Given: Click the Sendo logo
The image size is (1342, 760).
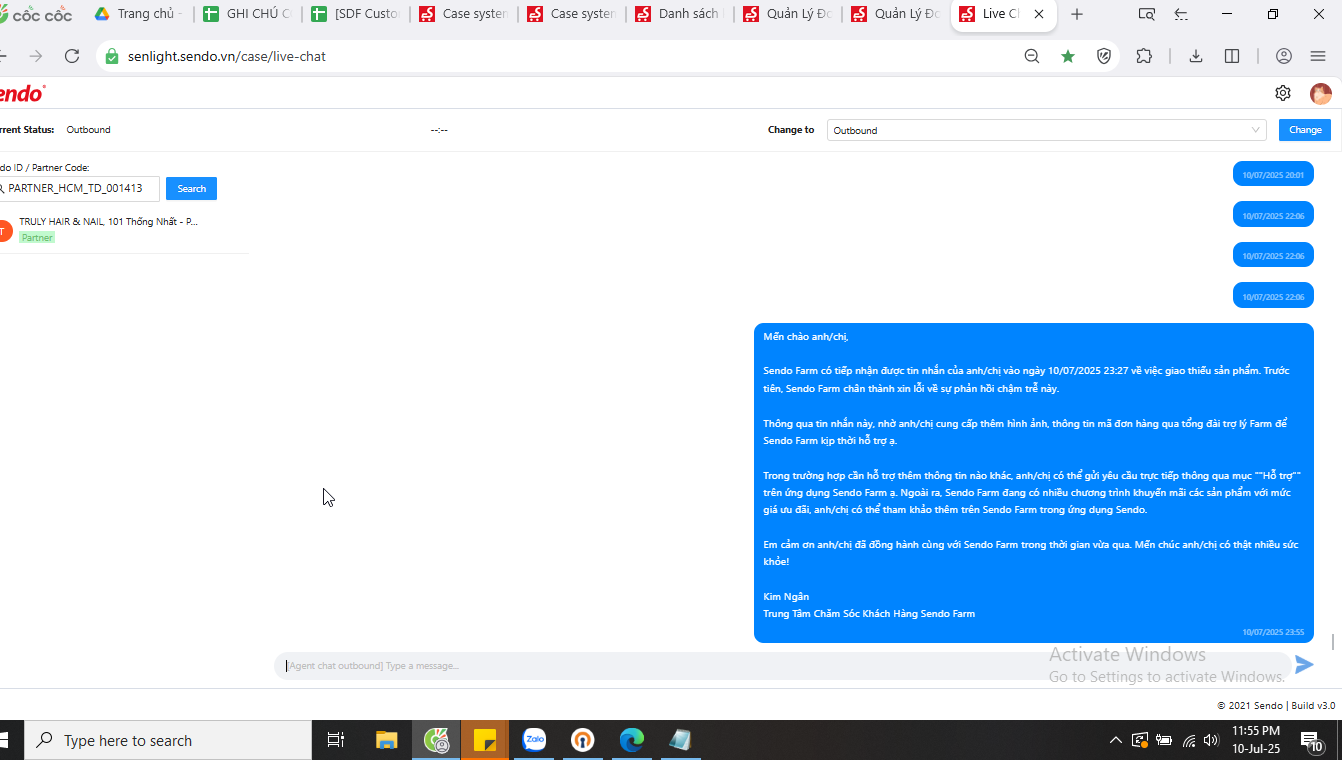Looking at the screenshot, I should [x=22, y=93].
